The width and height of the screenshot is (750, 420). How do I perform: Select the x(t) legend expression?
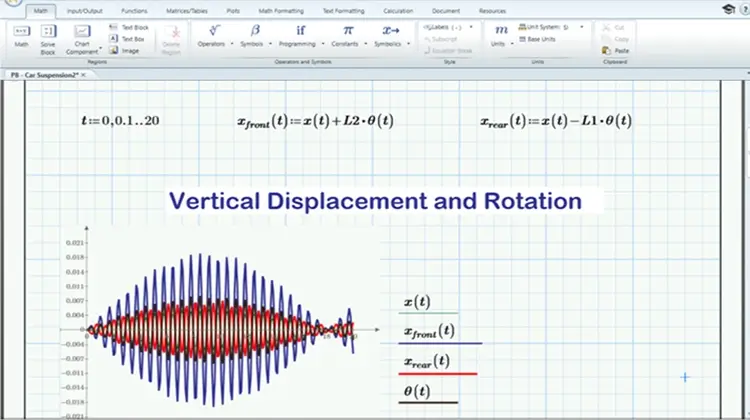[x=417, y=302]
